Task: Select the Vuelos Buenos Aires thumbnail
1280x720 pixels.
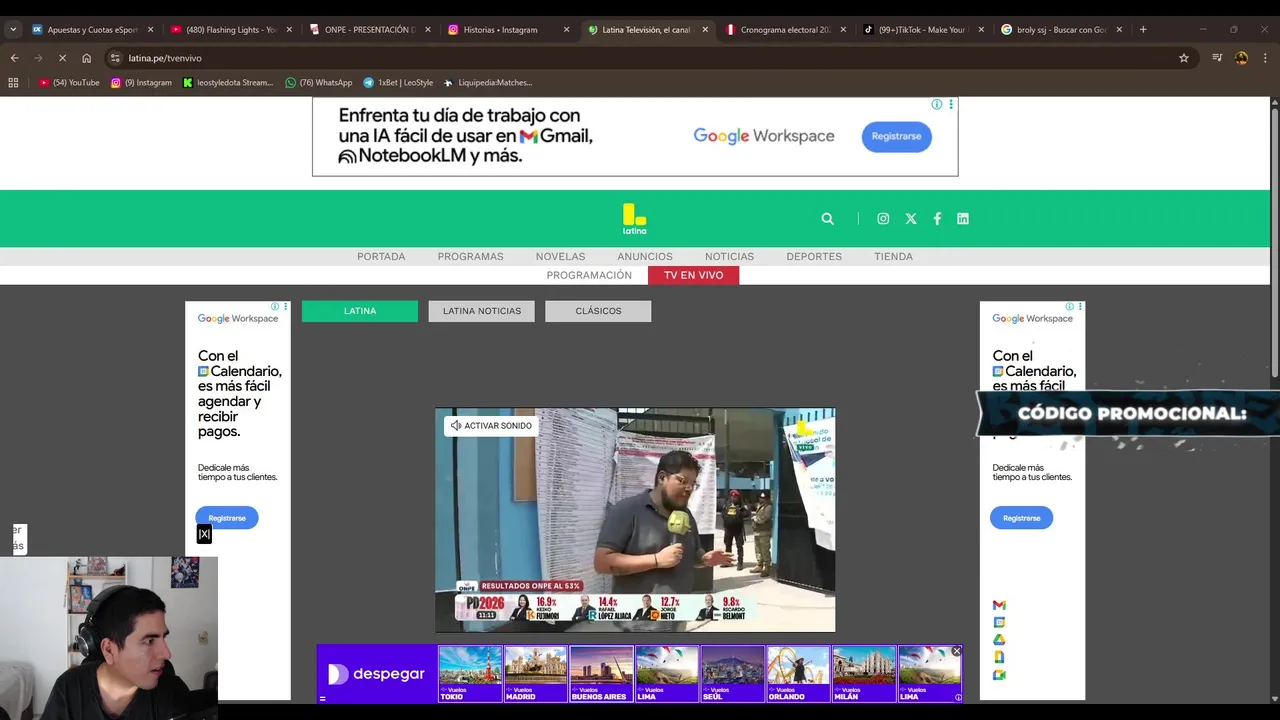Action: click(602, 674)
